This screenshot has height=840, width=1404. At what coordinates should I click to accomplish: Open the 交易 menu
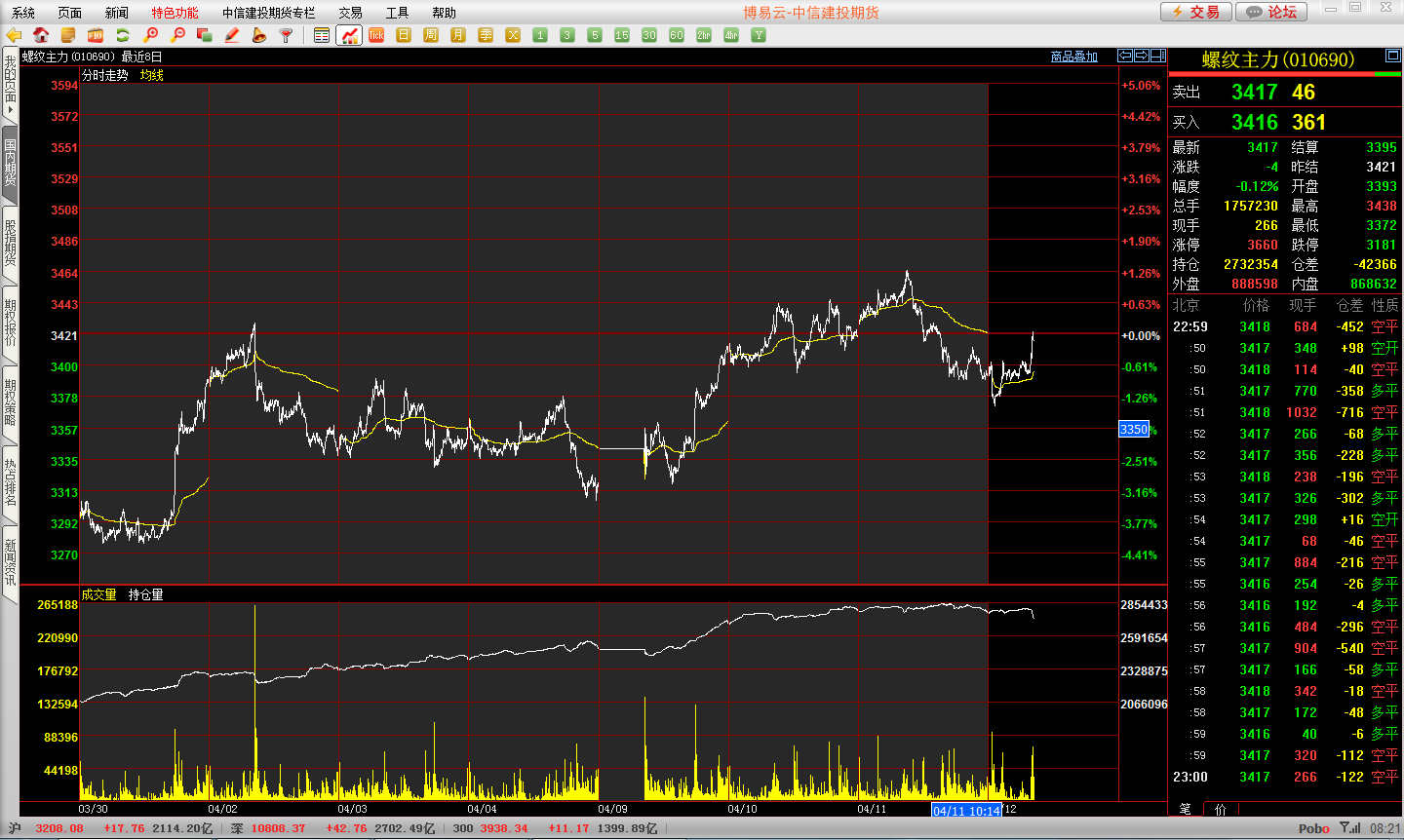click(x=351, y=13)
